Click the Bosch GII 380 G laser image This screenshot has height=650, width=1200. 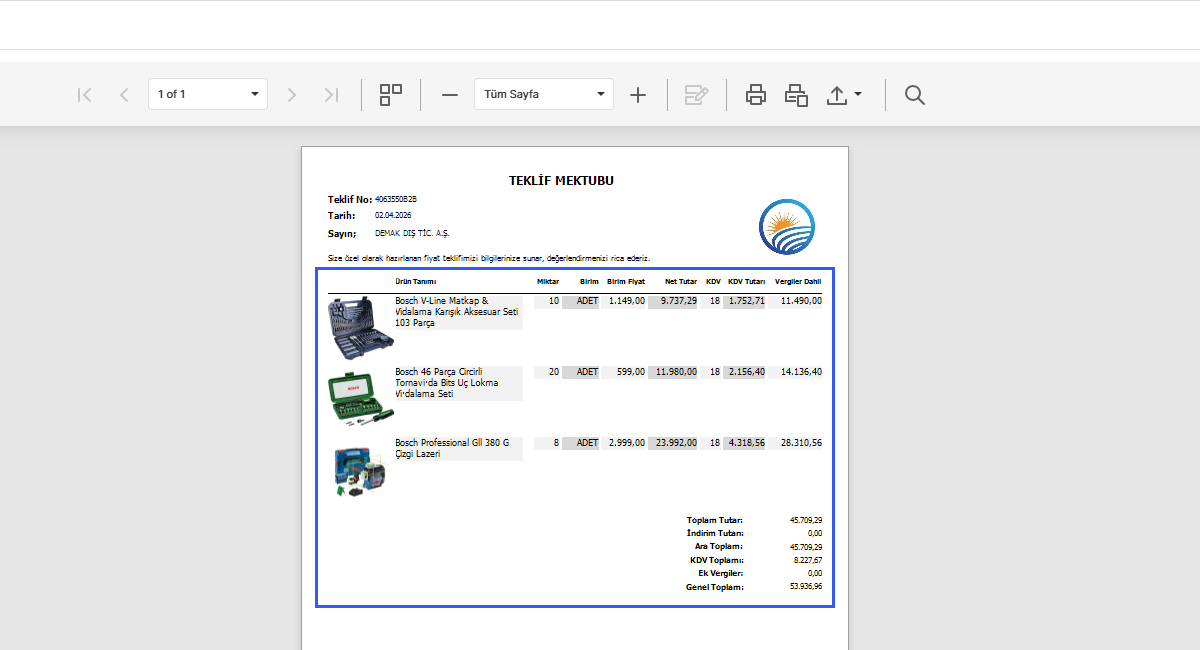pos(360,470)
